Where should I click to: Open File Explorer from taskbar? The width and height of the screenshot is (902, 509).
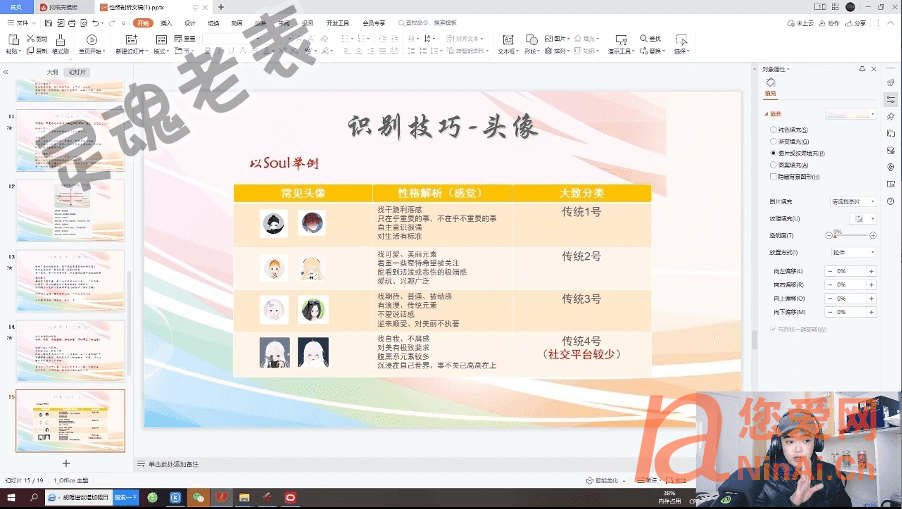(x=244, y=497)
